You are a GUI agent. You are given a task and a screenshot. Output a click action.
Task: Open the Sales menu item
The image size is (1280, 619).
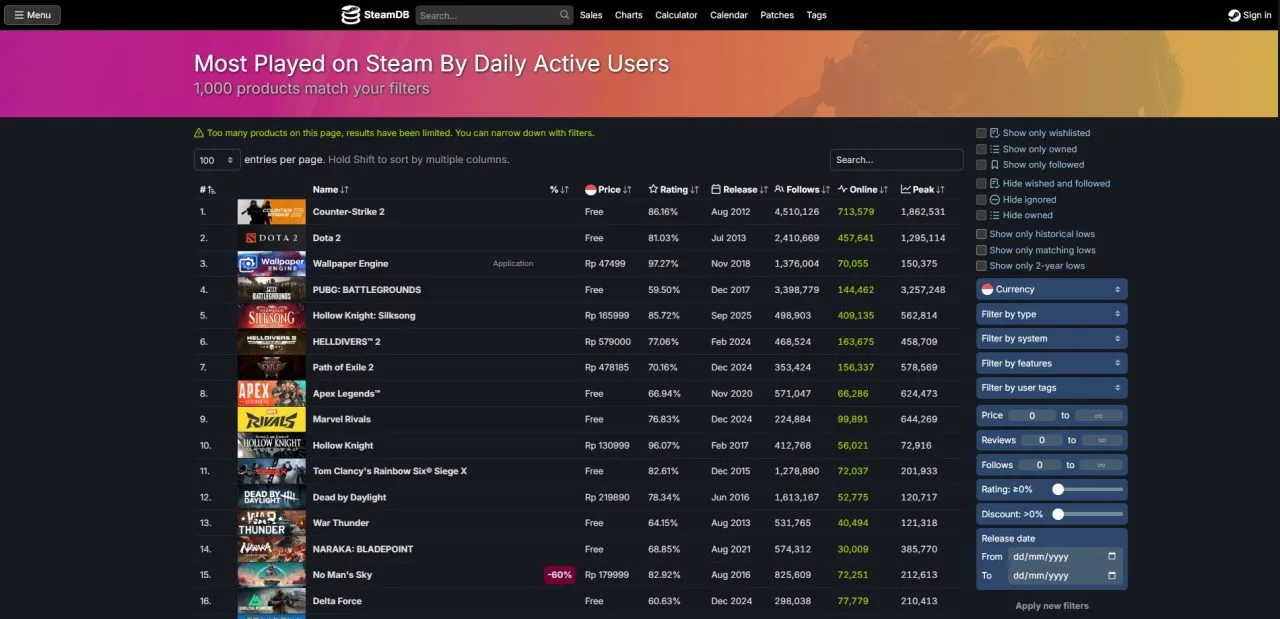pyautogui.click(x=591, y=15)
